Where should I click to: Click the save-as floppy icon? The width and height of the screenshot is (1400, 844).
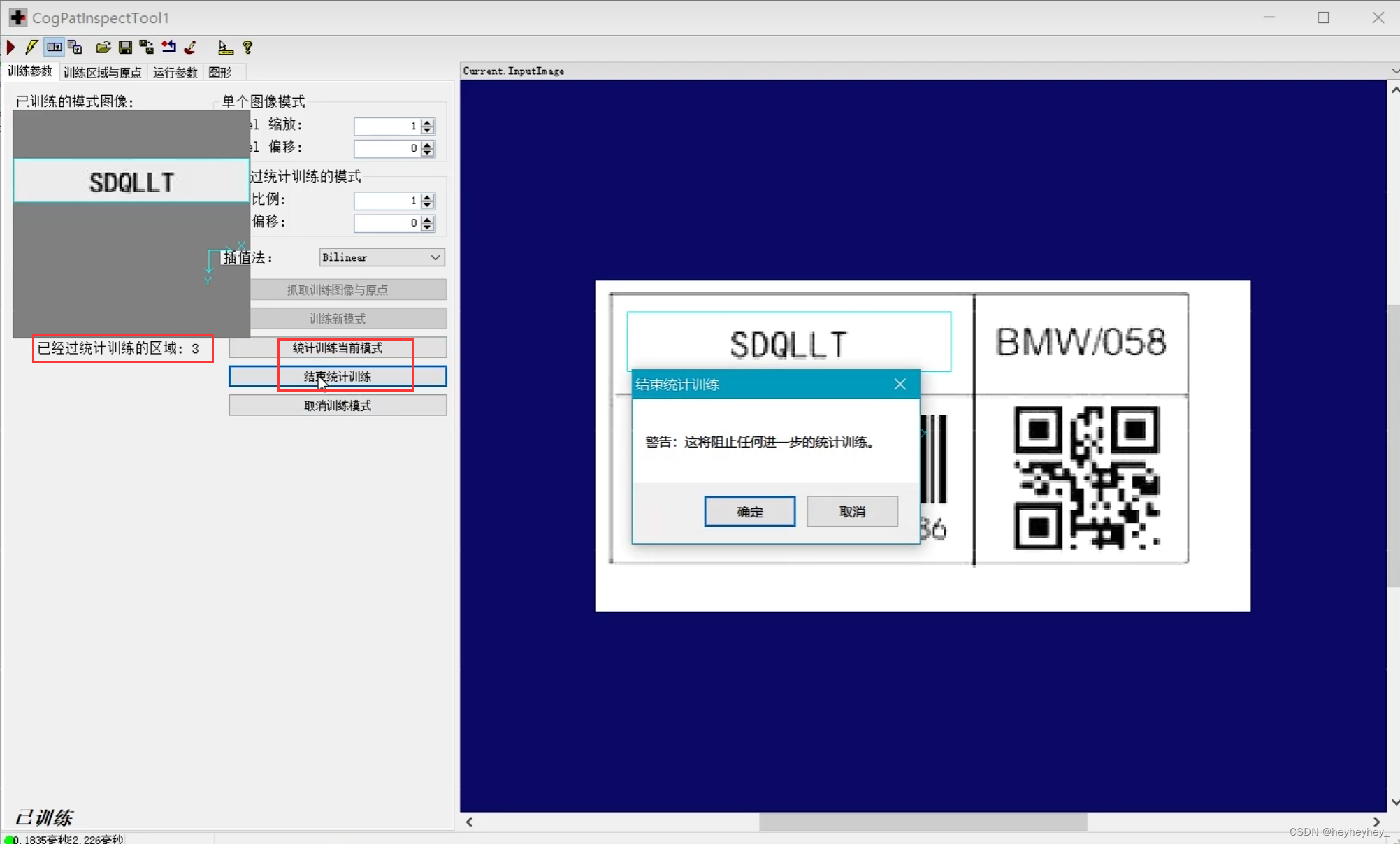pyautogui.click(x=147, y=47)
